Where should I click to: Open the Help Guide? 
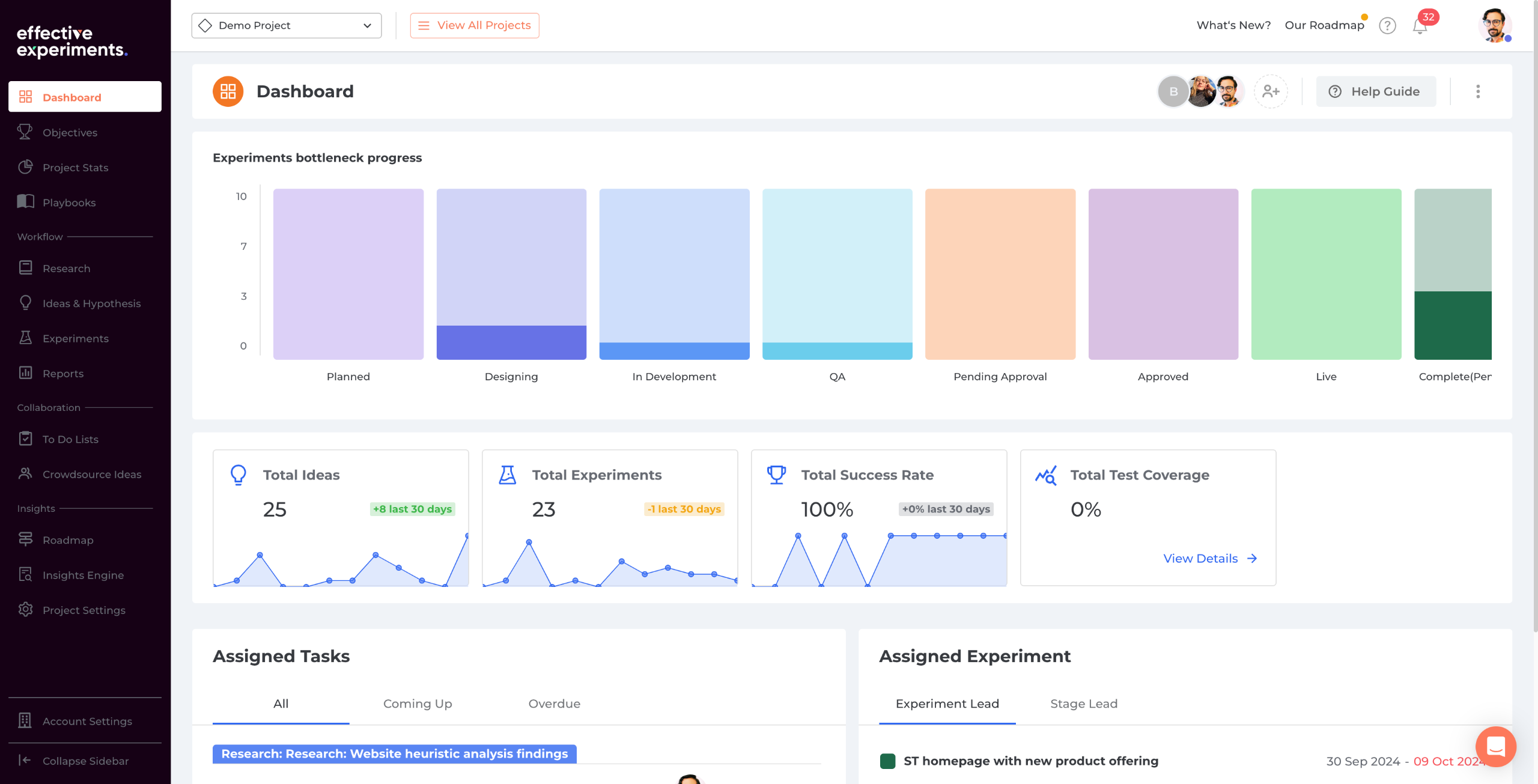pyautogui.click(x=1376, y=91)
